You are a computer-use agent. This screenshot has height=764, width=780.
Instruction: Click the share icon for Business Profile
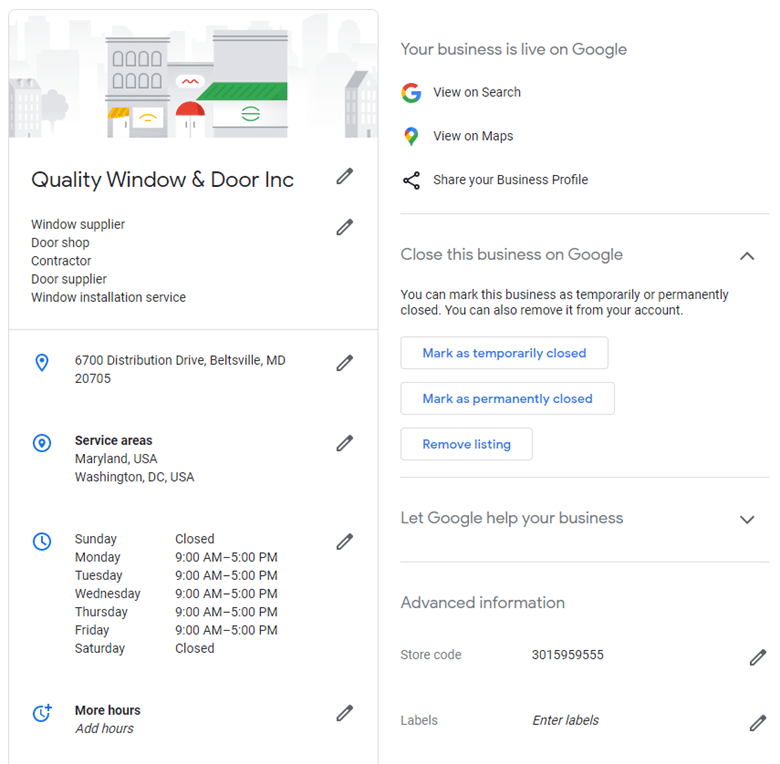tap(411, 180)
